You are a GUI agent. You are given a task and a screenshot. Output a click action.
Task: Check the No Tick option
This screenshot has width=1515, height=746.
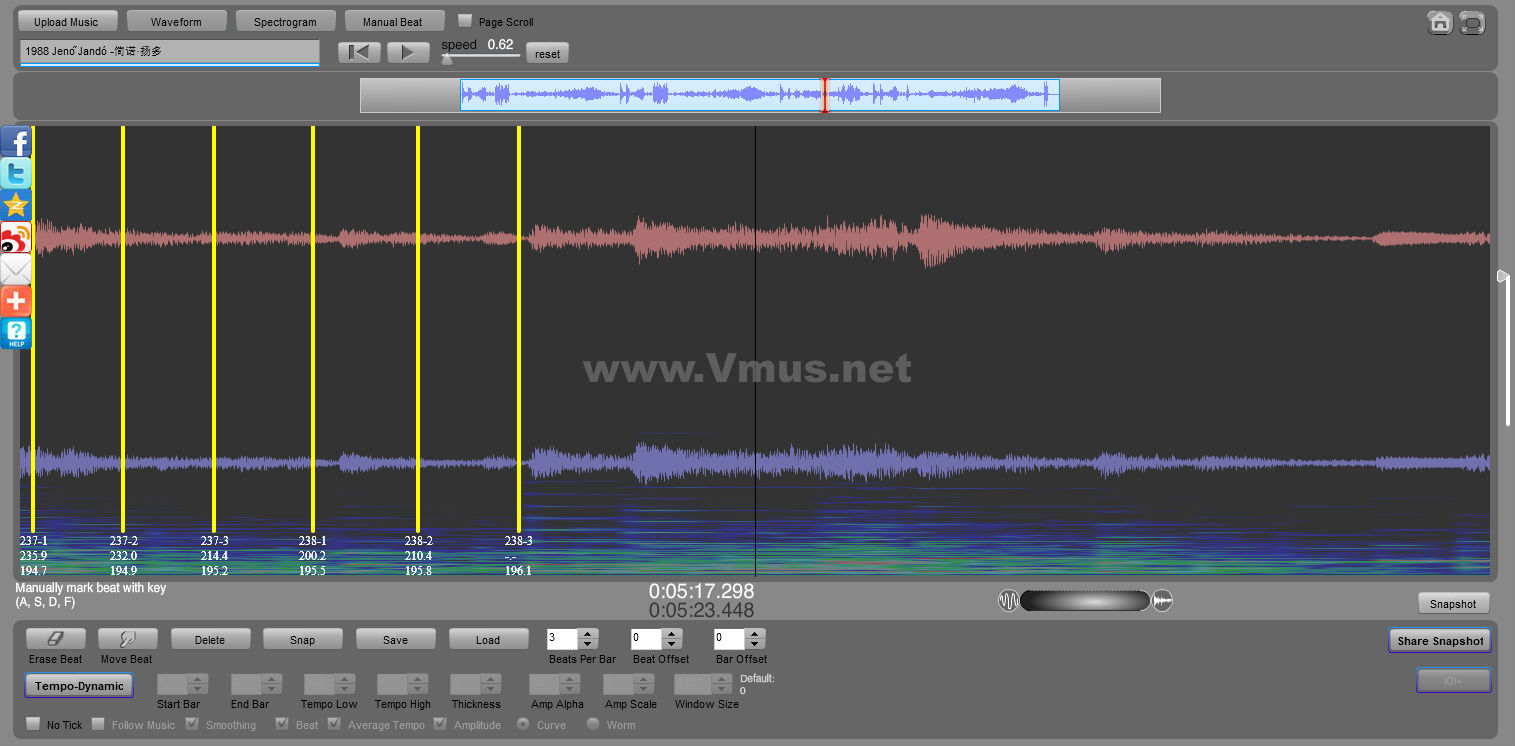coord(33,724)
